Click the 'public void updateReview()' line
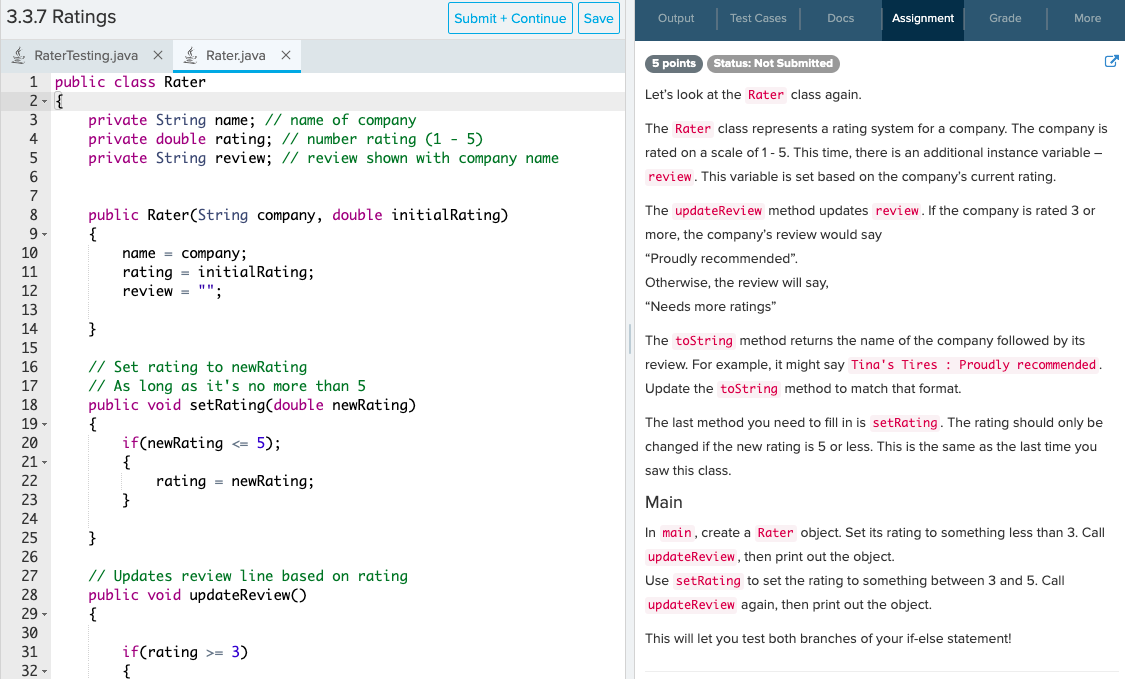This screenshot has height=679, width=1125. point(197,595)
